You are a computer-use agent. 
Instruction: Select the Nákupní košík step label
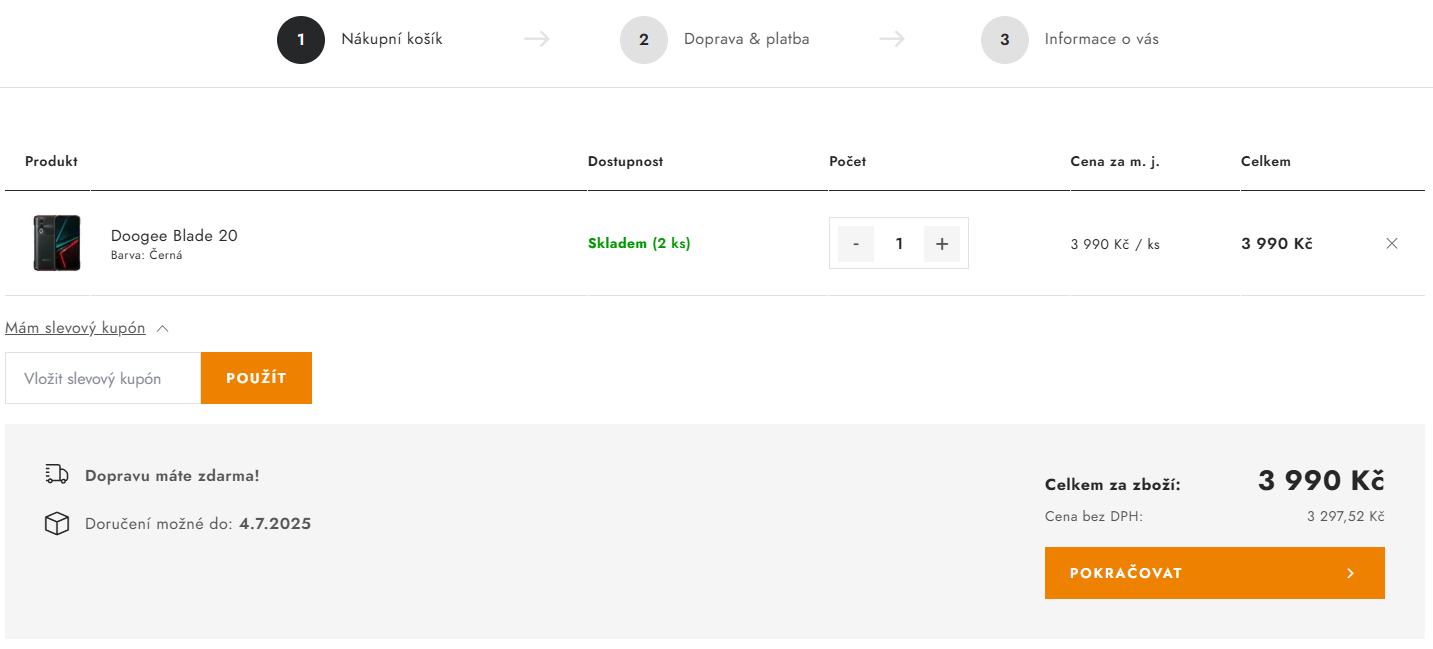point(391,39)
